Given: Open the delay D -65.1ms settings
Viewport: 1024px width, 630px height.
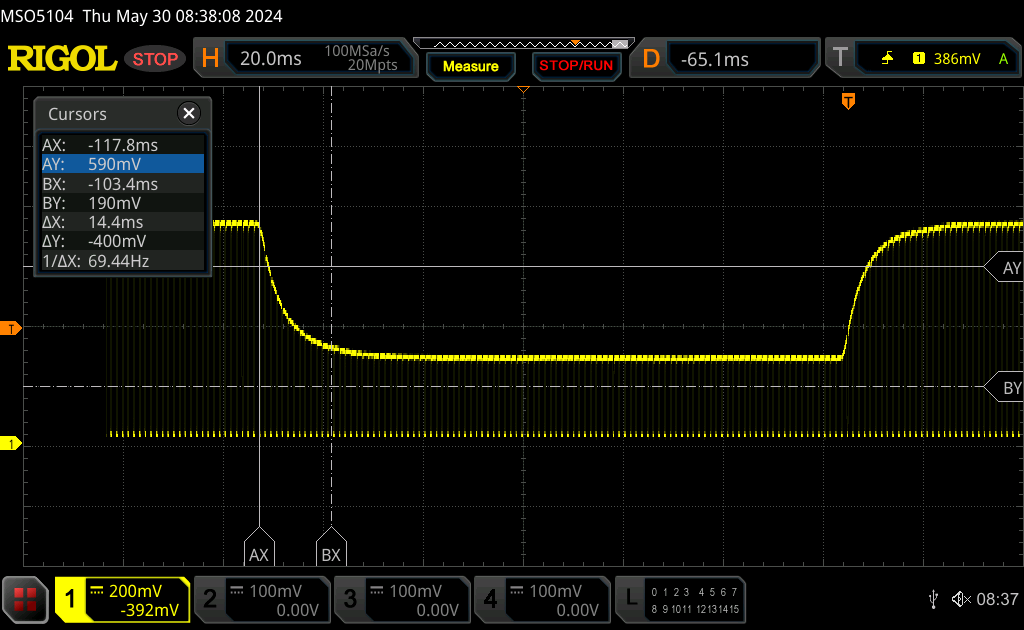Looking at the screenshot, I should (x=728, y=59).
